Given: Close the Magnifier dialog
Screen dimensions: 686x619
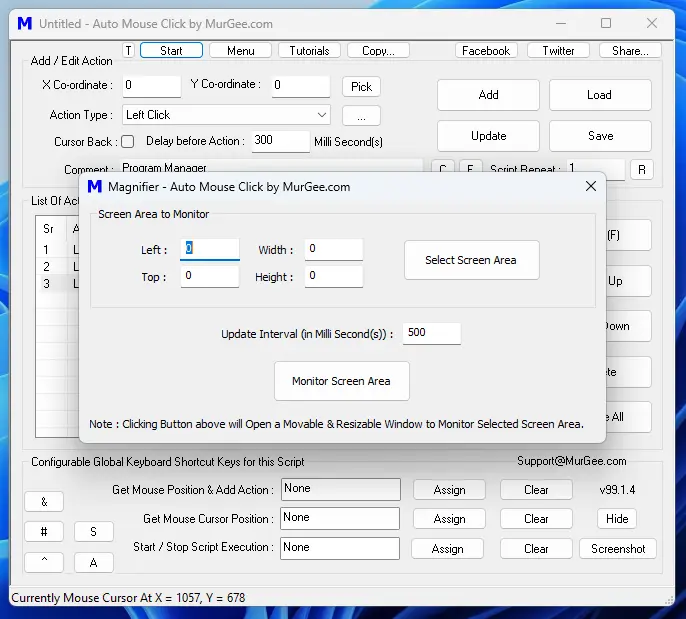Looking at the screenshot, I should click(591, 186).
